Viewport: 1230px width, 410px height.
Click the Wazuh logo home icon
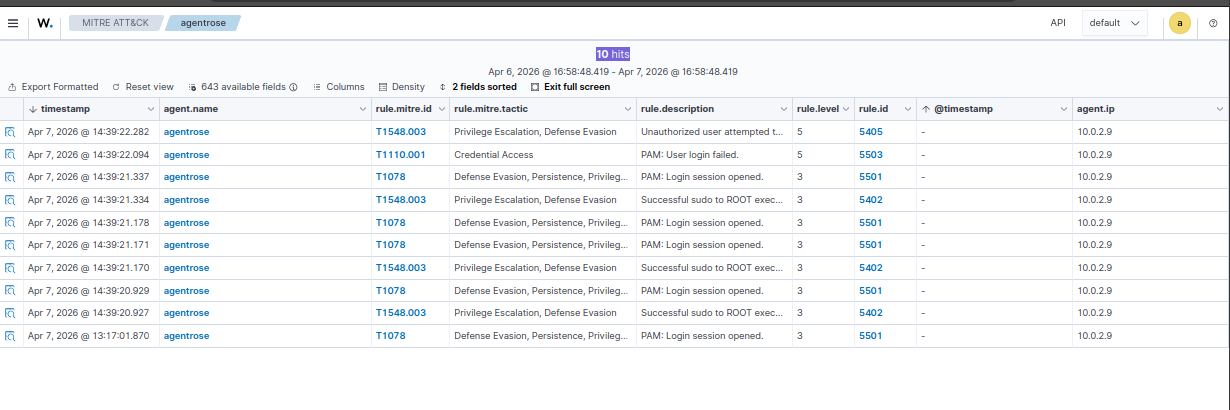45,22
